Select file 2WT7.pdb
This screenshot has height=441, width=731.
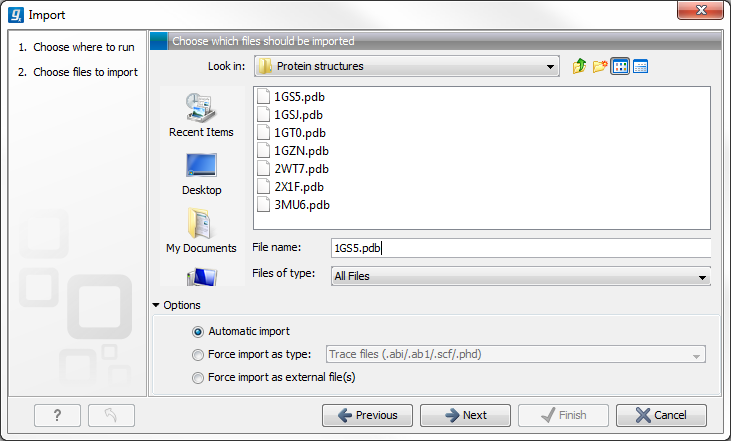coord(301,169)
